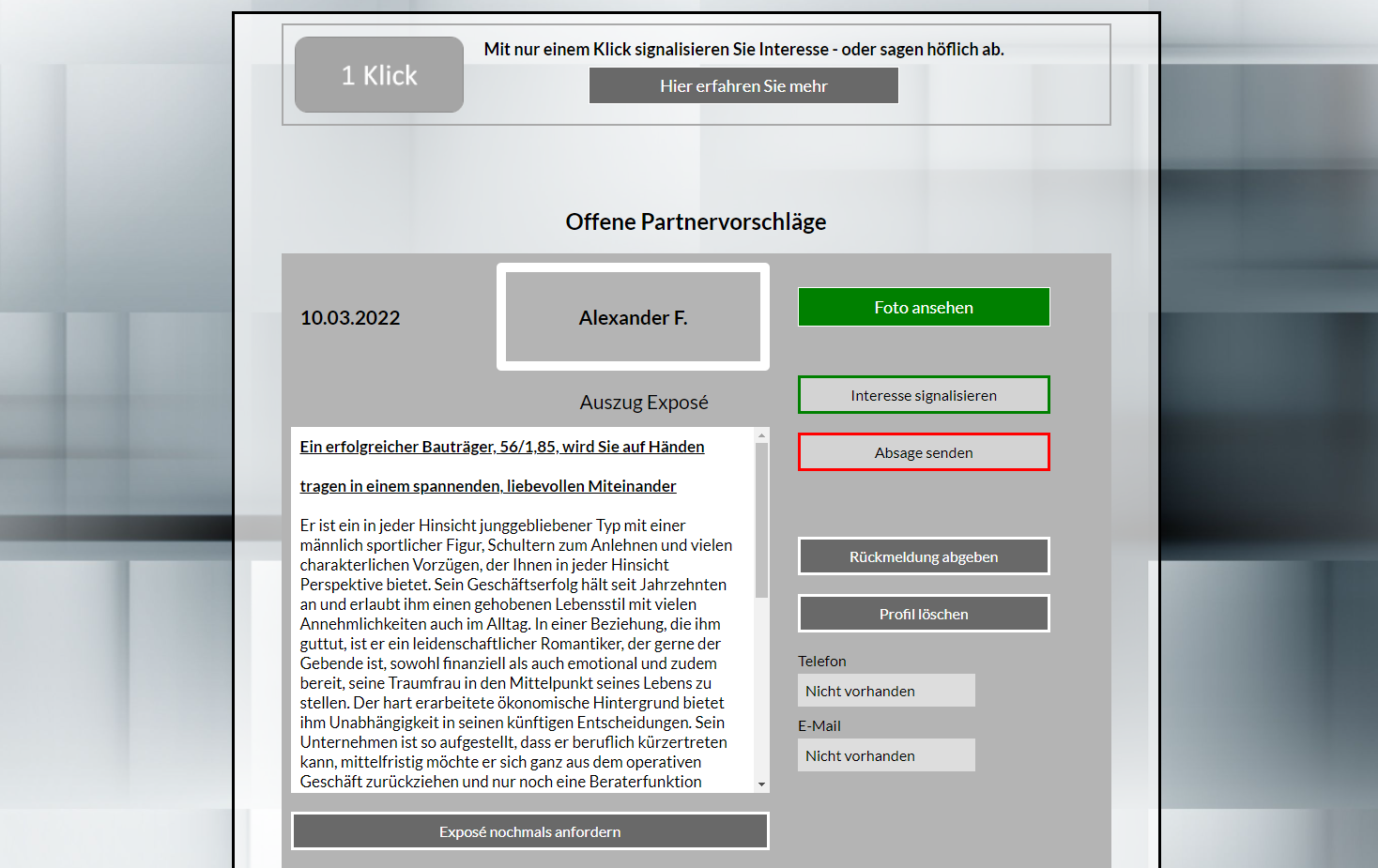Open Rückmeldung abgeben
This screenshot has height=868, width=1378.
(923, 556)
